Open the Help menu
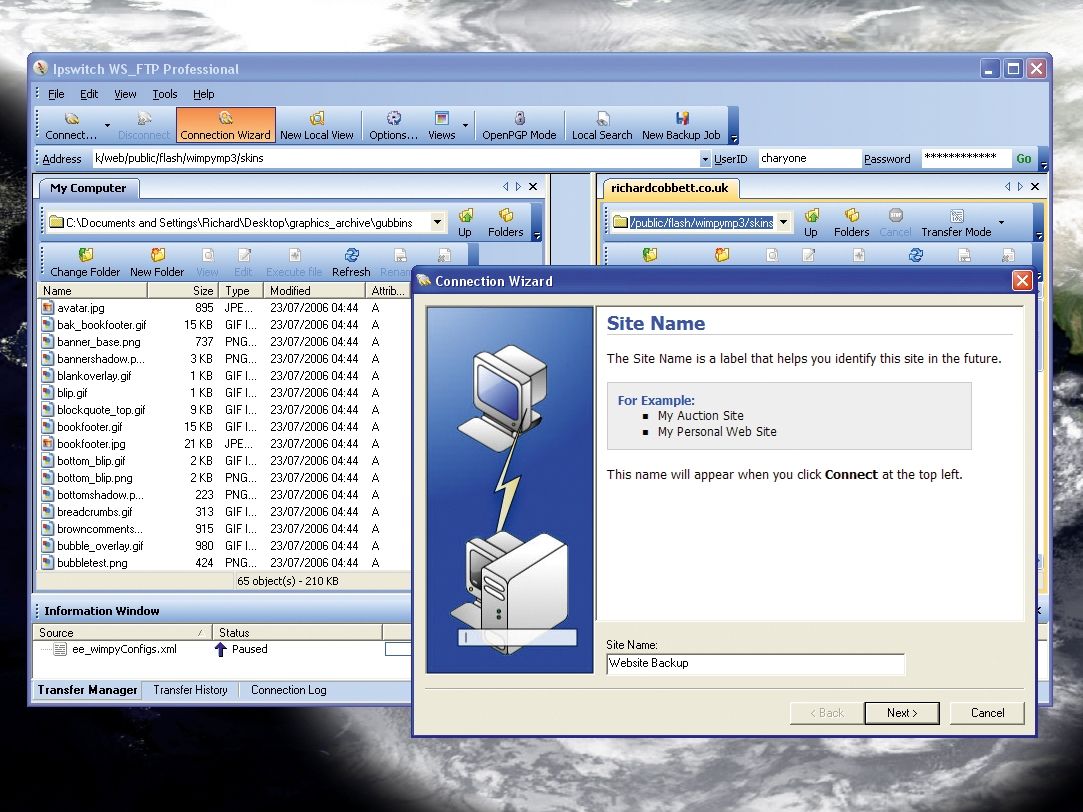Viewport: 1083px width, 812px height. tap(204, 94)
